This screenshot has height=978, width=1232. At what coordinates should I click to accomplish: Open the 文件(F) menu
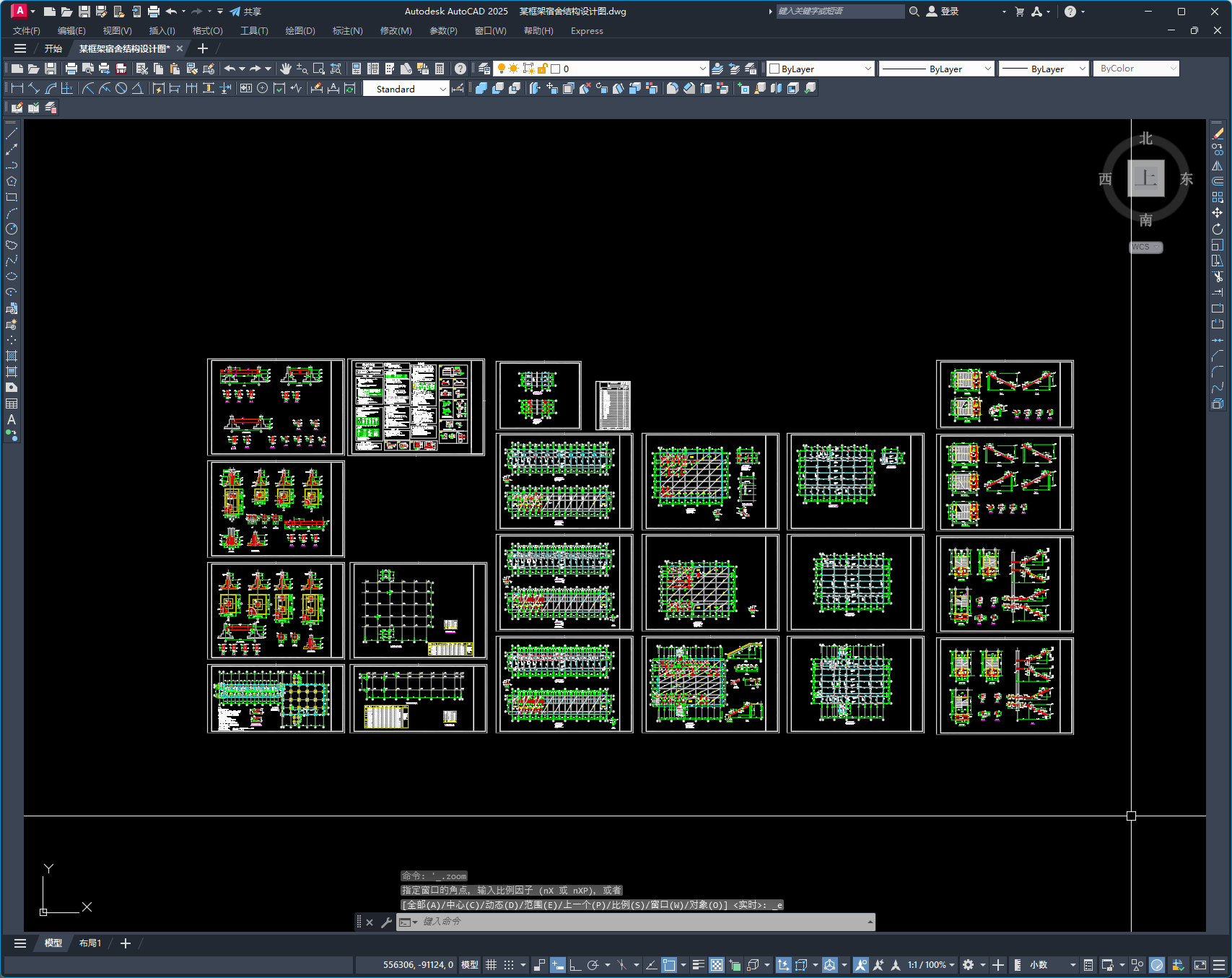point(27,31)
